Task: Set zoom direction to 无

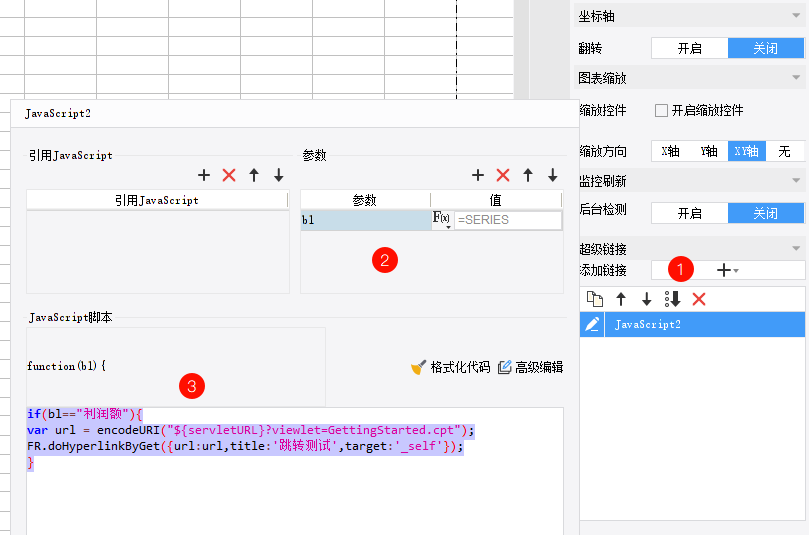Action: click(784, 151)
